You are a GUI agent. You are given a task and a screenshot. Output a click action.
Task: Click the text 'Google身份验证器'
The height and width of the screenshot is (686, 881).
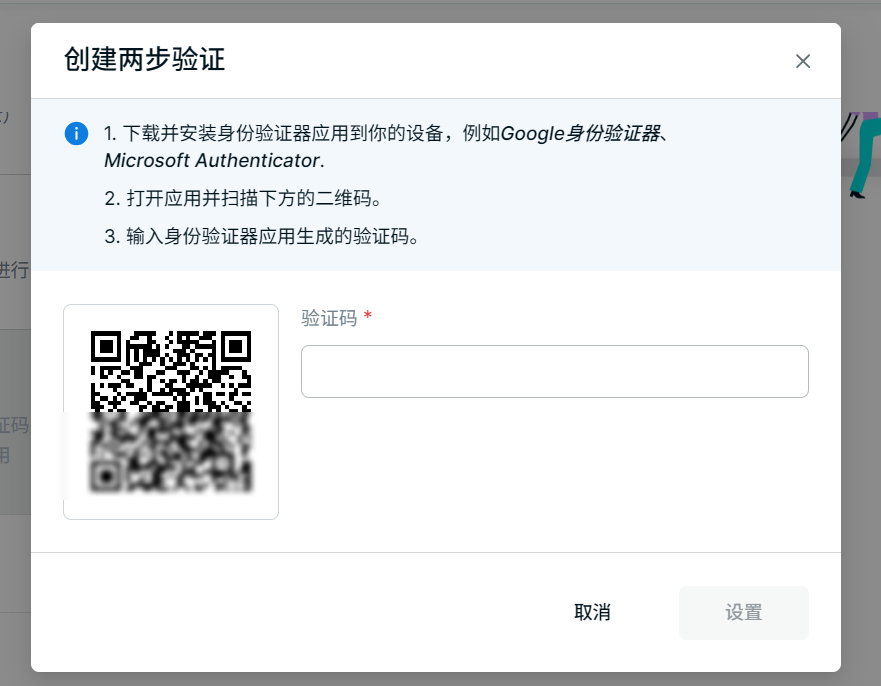[581, 134]
